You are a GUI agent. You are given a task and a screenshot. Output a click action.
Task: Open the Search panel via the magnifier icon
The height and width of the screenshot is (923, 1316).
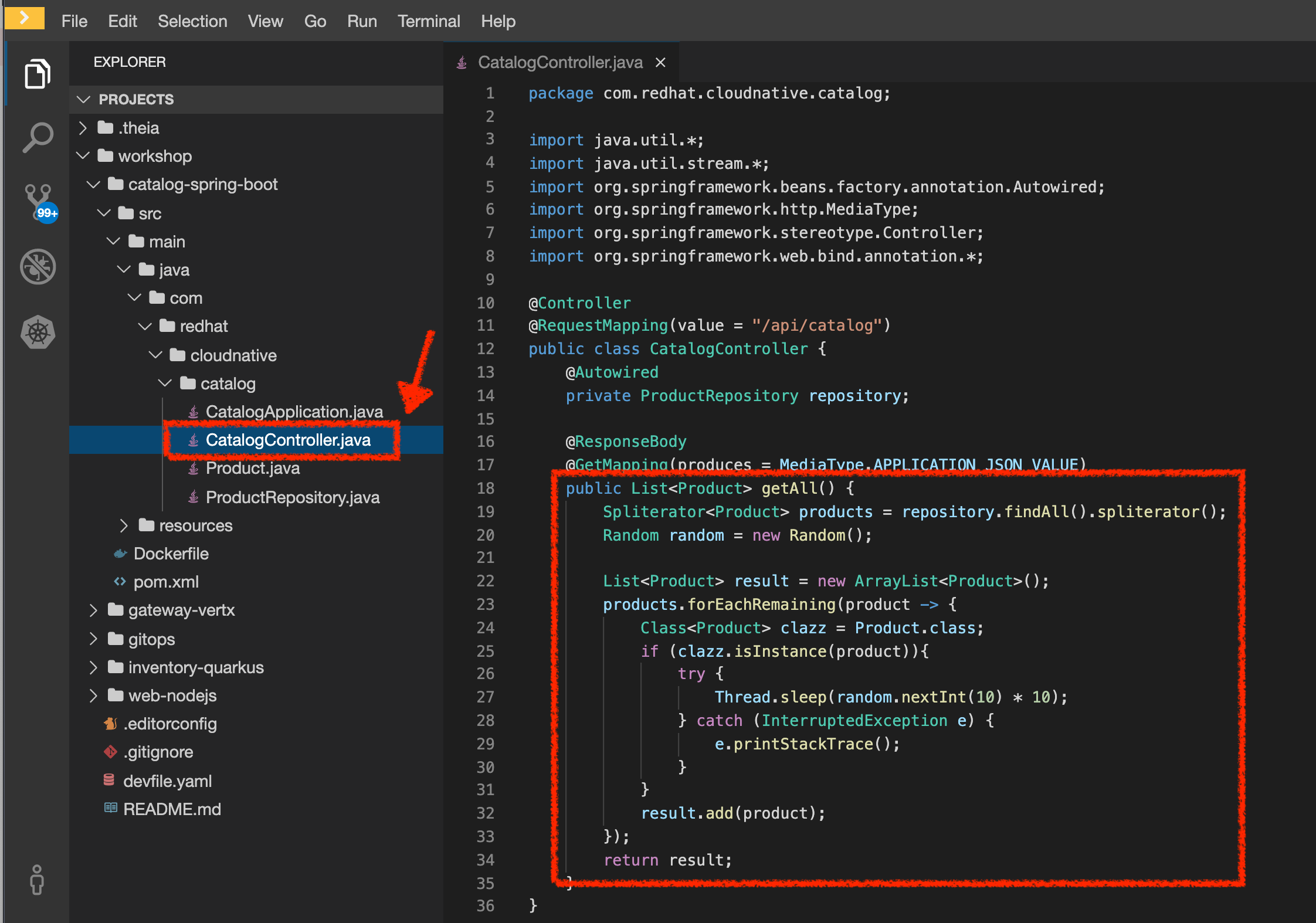[x=37, y=138]
